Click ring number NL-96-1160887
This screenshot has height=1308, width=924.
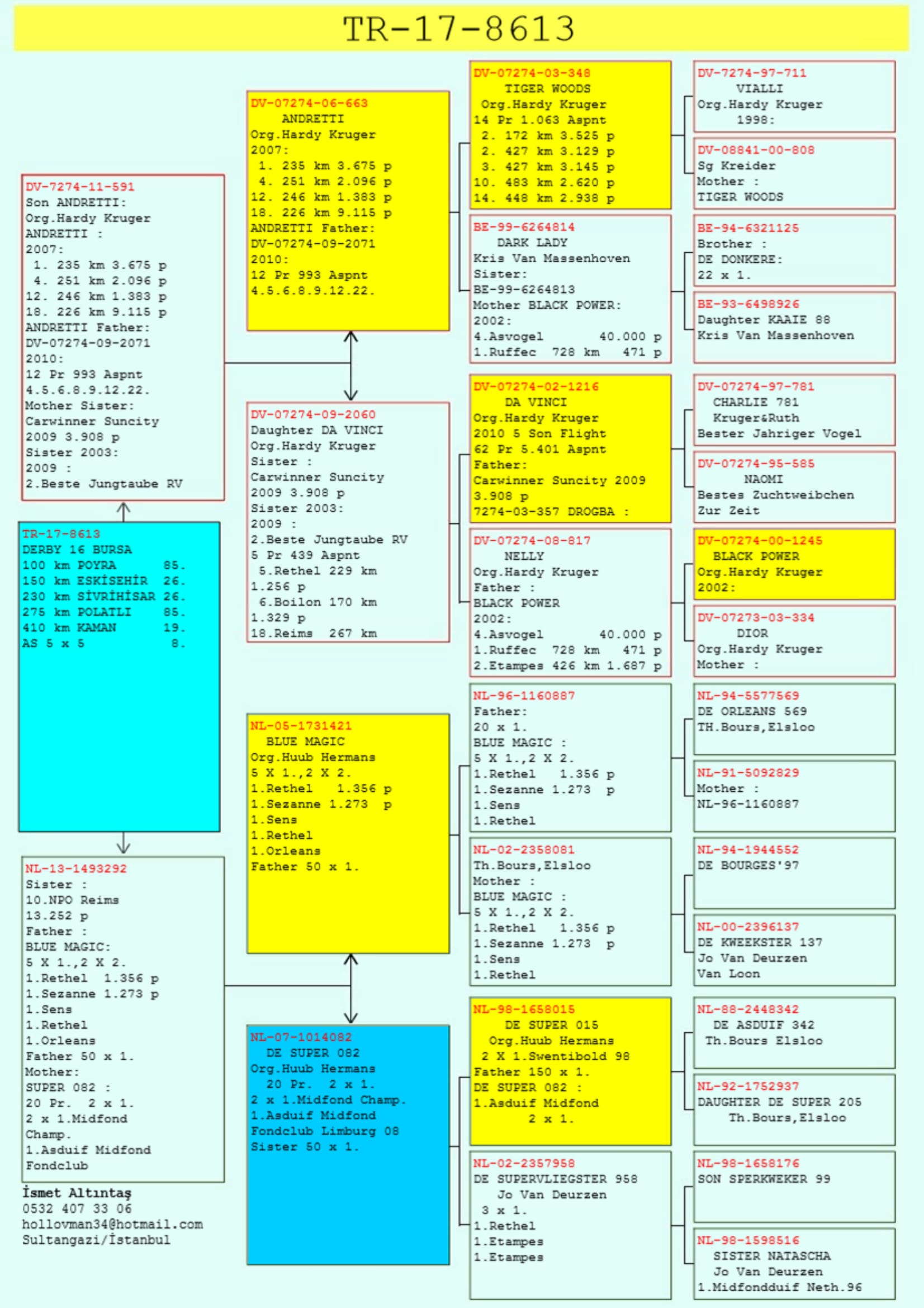point(524,696)
